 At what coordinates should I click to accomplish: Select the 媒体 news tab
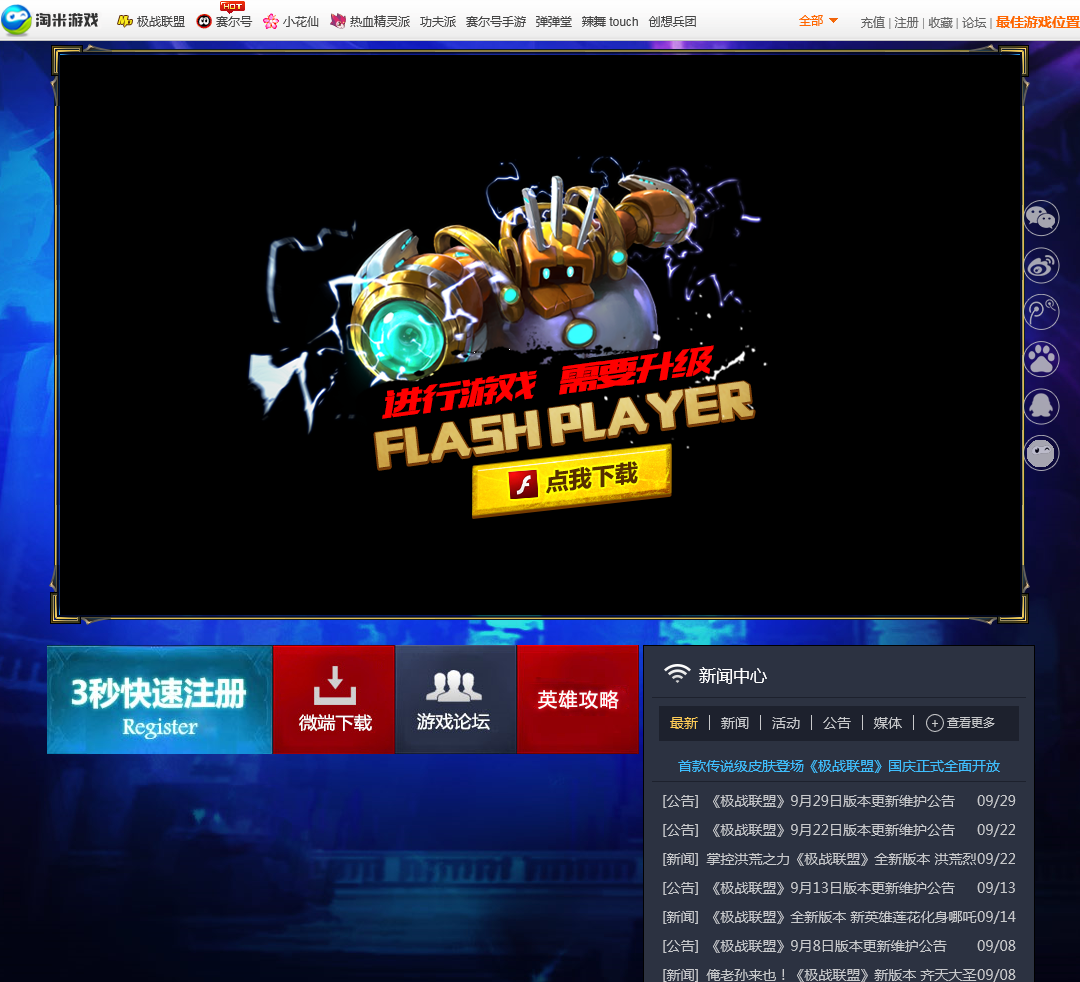pos(888,723)
